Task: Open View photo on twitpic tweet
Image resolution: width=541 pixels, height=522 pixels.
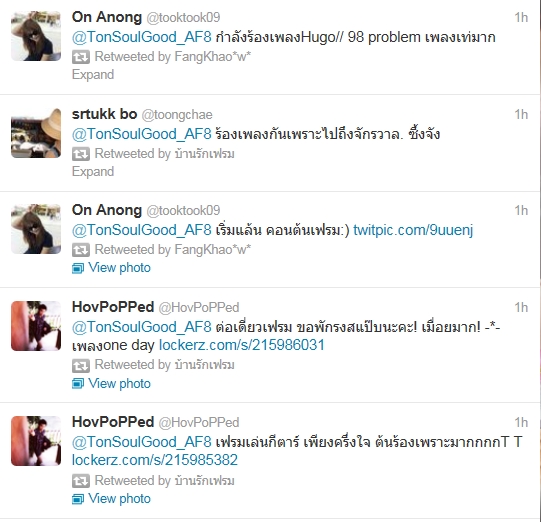Action: 119,268
